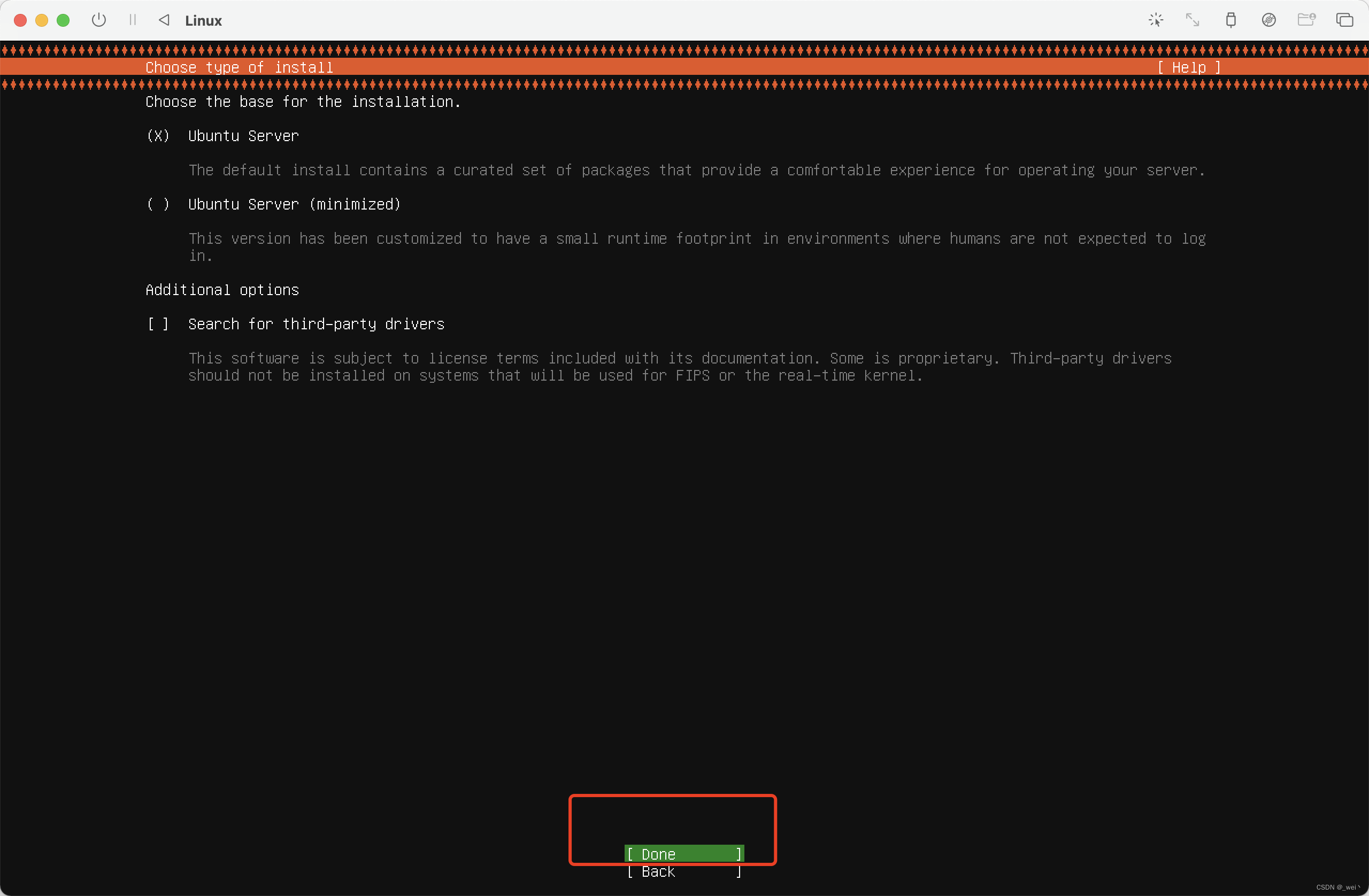This screenshot has width=1369, height=896.
Task: Maximize the window with green button
Action: pyautogui.click(x=63, y=21)
